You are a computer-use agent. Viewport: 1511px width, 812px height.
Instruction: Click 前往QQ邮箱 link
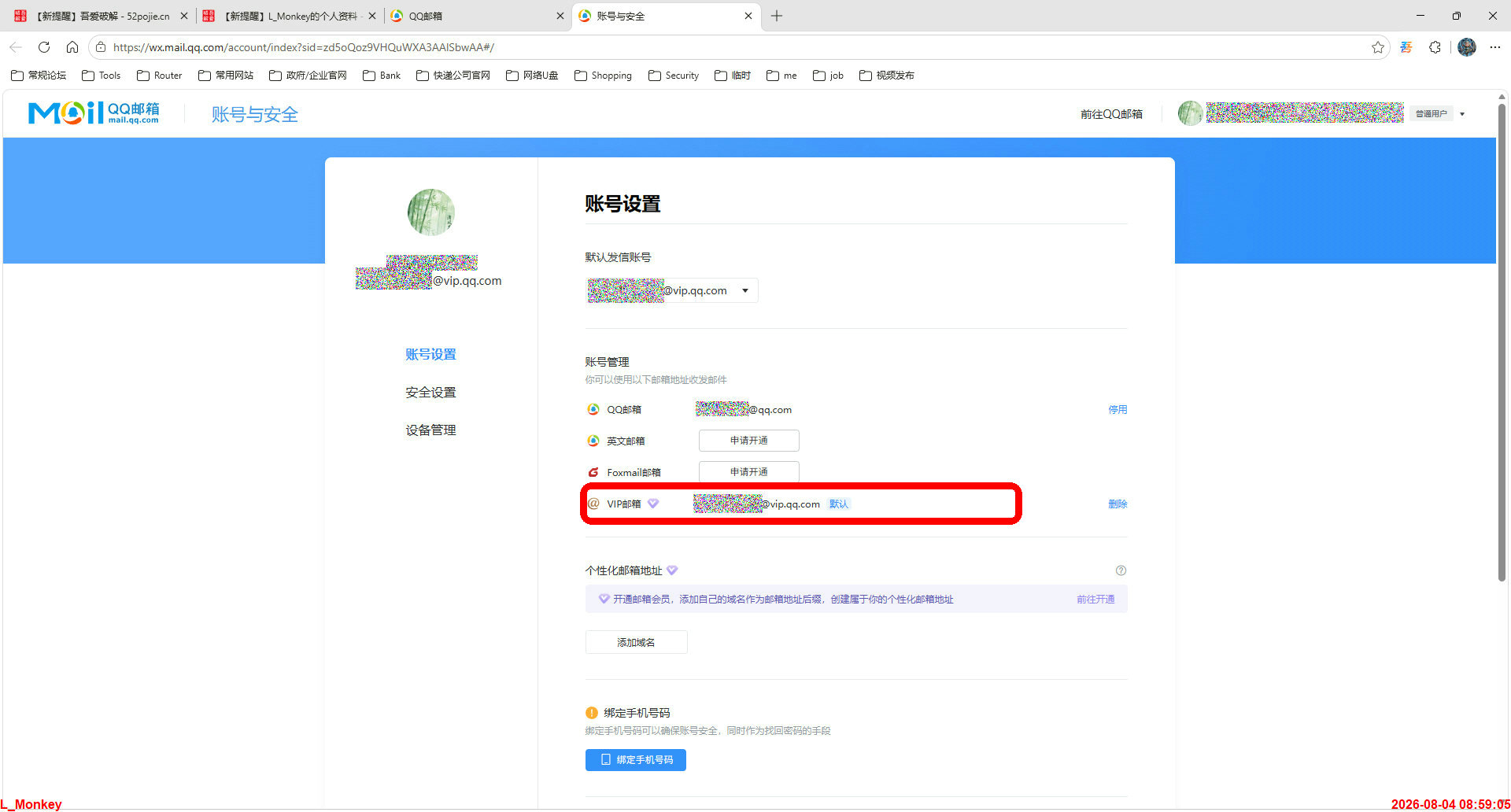[1111, 114]
